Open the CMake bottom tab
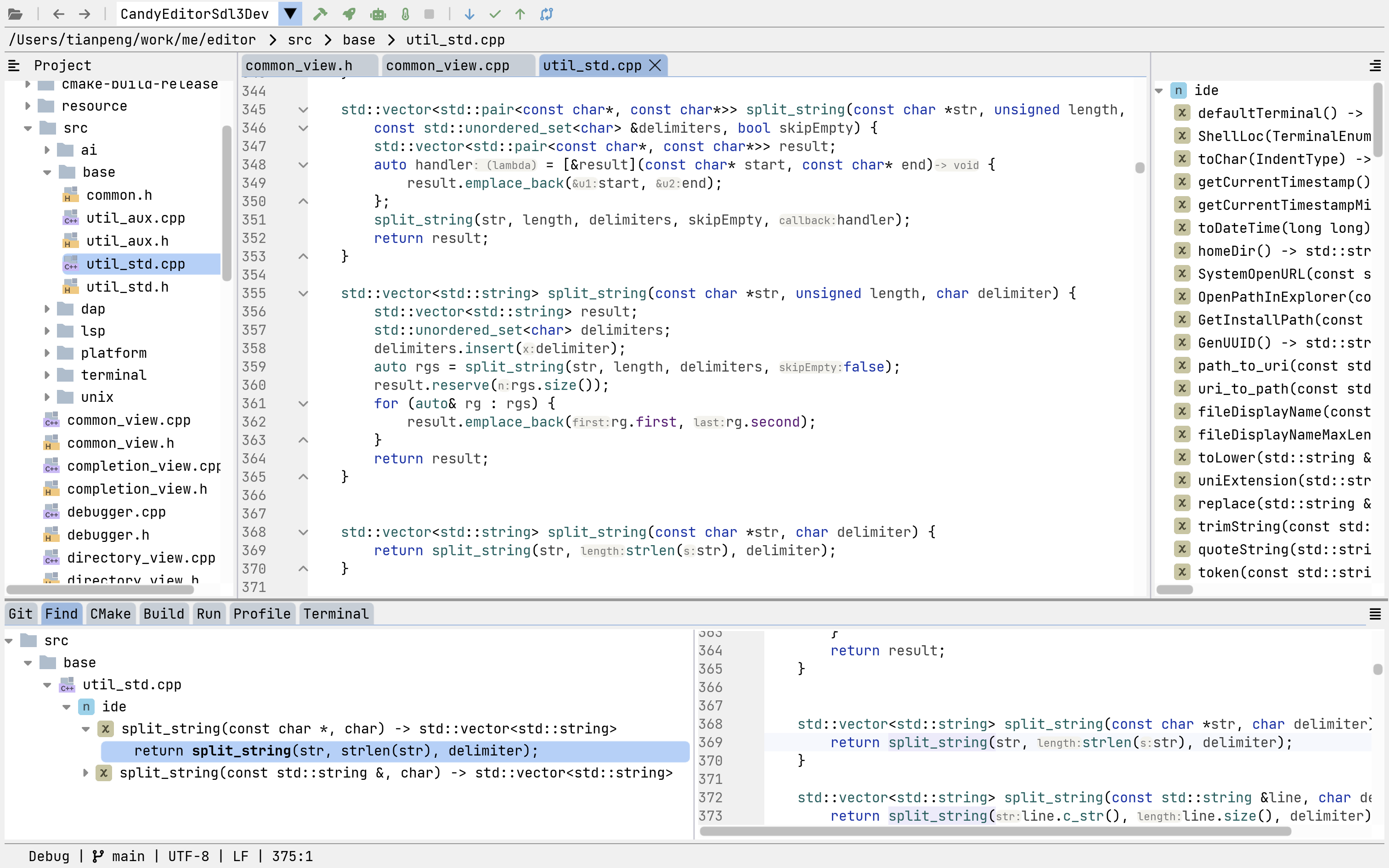 click(x=110, y=614)
